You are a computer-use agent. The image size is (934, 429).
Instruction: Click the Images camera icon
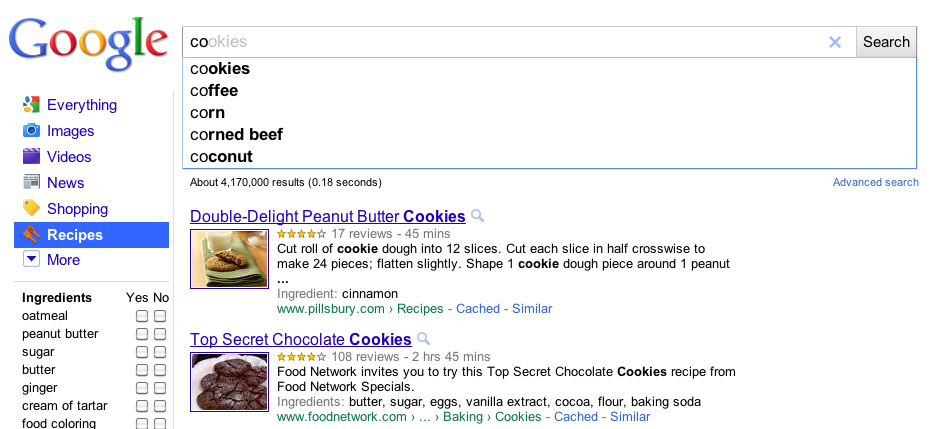[x=31, y=131]
